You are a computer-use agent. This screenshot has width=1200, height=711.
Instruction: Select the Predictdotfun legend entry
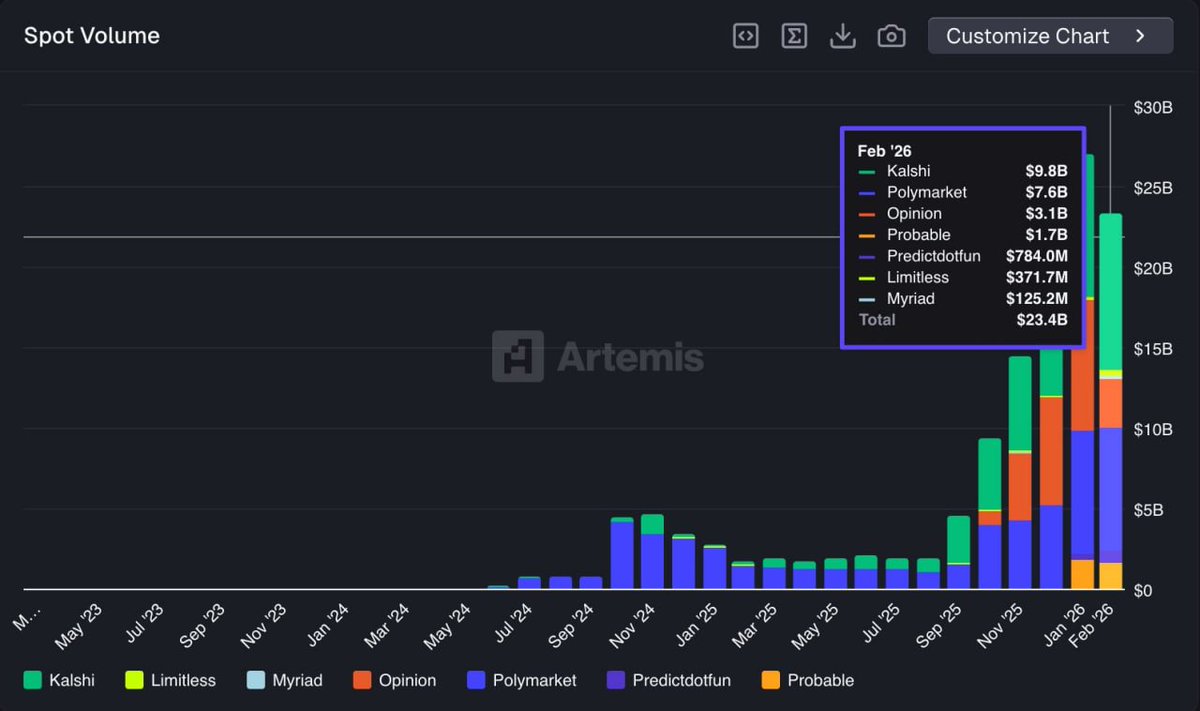pos(668,680)
